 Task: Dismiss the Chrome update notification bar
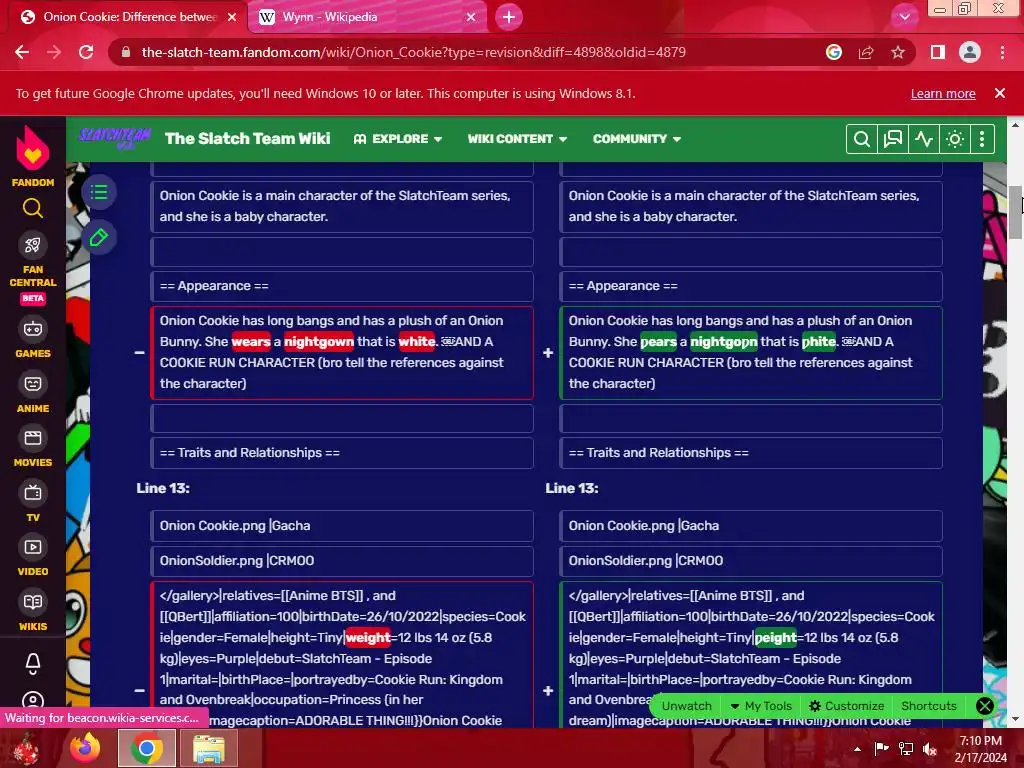pyautogui.click(x=999, y=93)
